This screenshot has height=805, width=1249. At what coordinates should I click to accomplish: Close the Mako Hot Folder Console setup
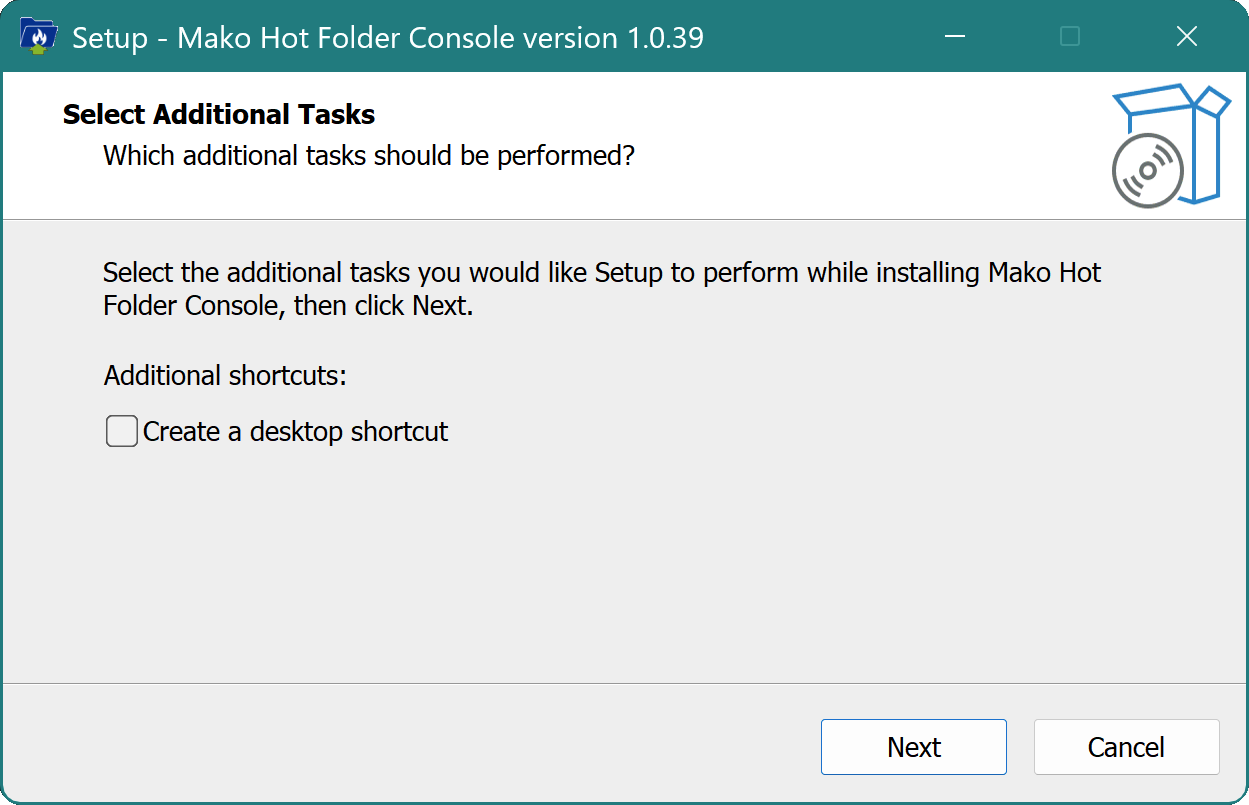[1186, 37]
